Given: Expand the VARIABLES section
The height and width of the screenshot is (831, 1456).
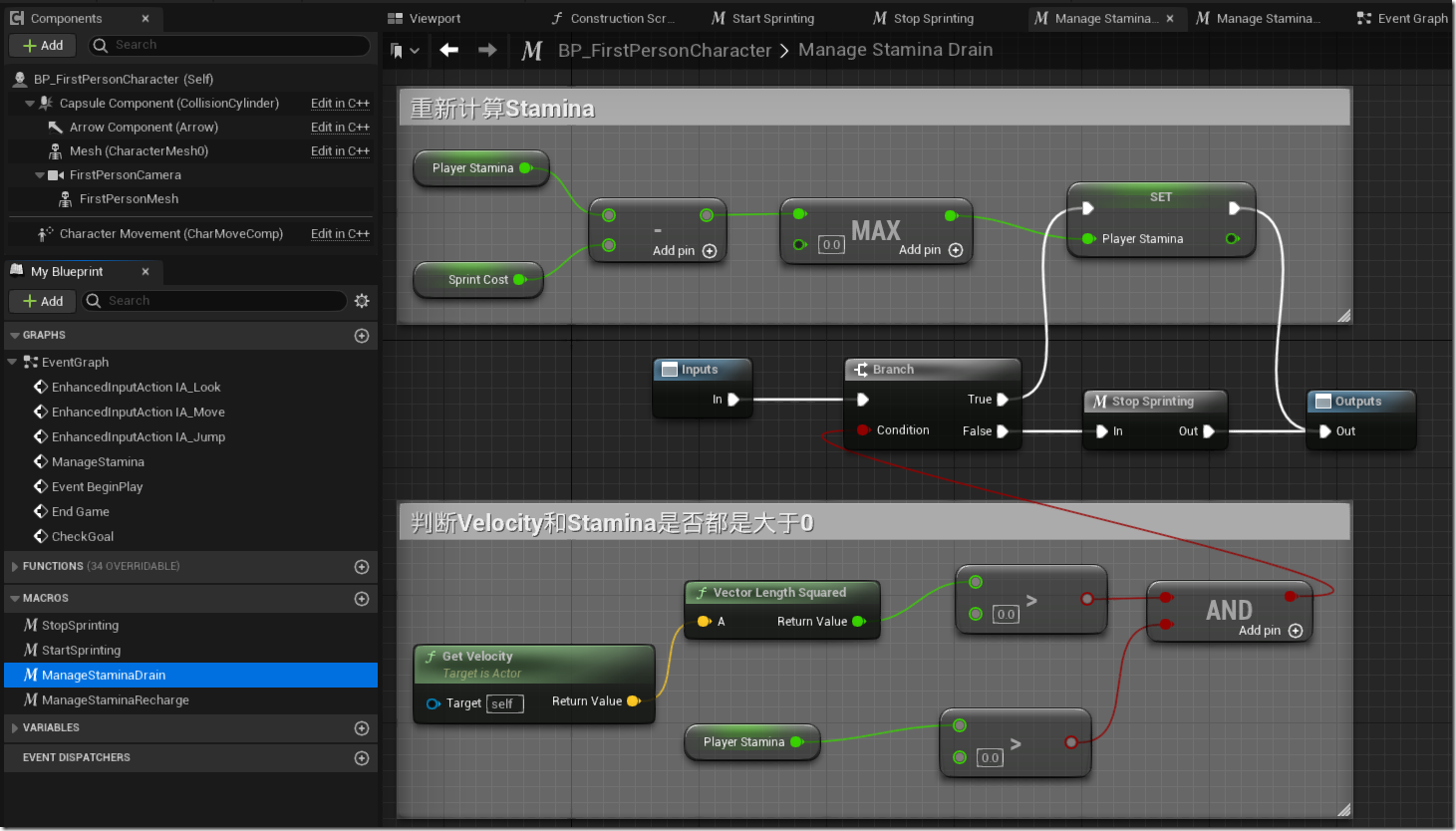Looking at the screenshot, I should (15, 728).
